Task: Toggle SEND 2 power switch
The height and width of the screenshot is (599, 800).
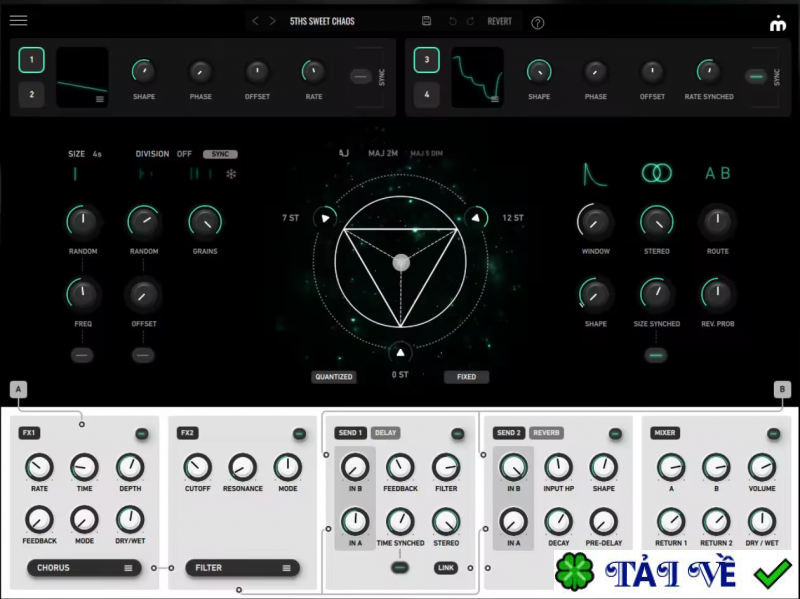Action: click(615, 434)
